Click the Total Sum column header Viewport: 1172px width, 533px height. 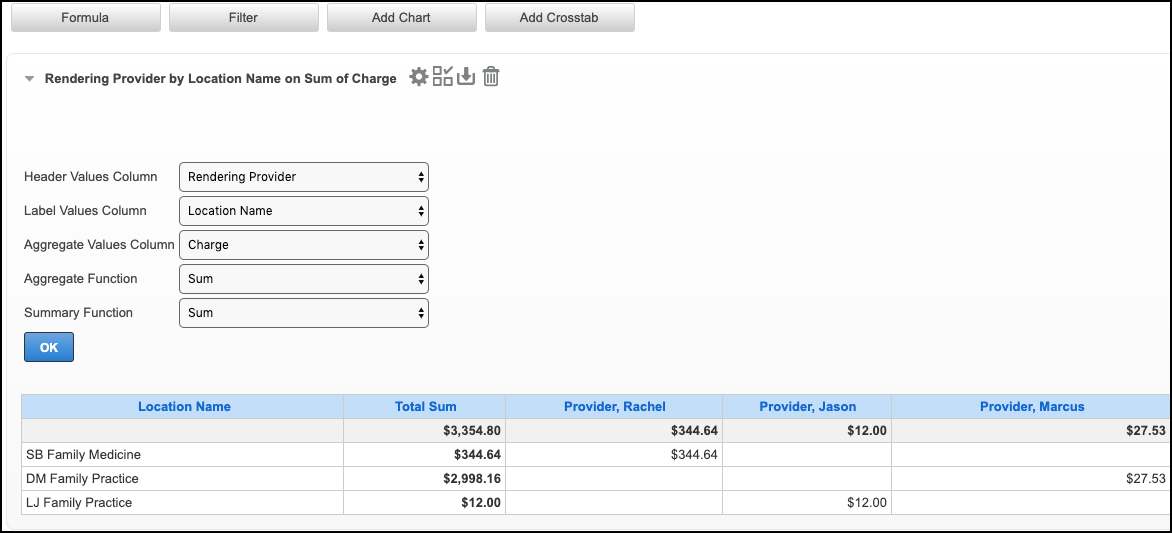[x=425, y=407]
